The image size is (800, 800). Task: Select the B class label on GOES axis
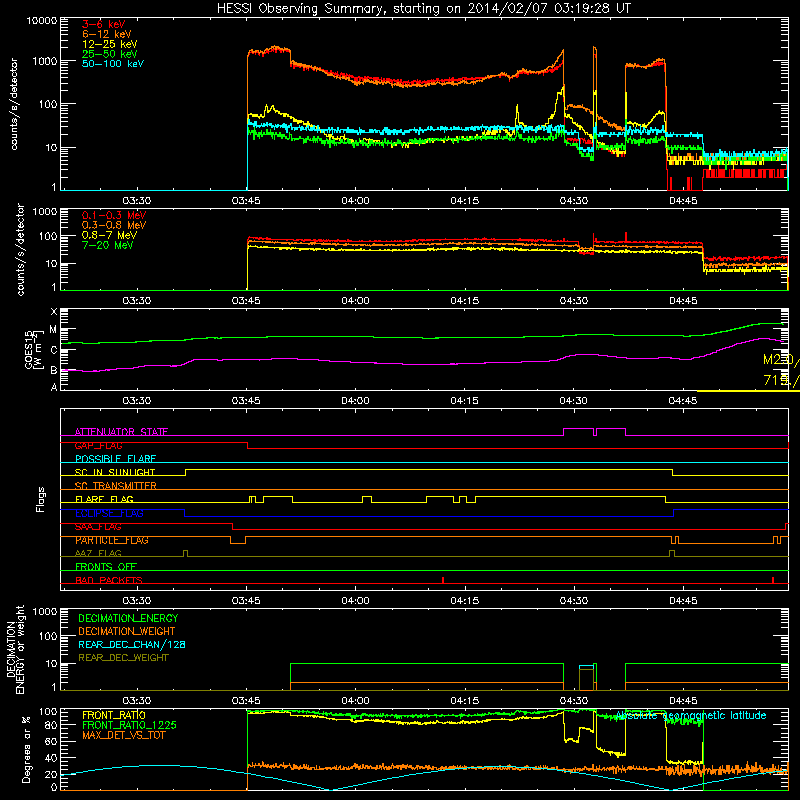[54, 370]
